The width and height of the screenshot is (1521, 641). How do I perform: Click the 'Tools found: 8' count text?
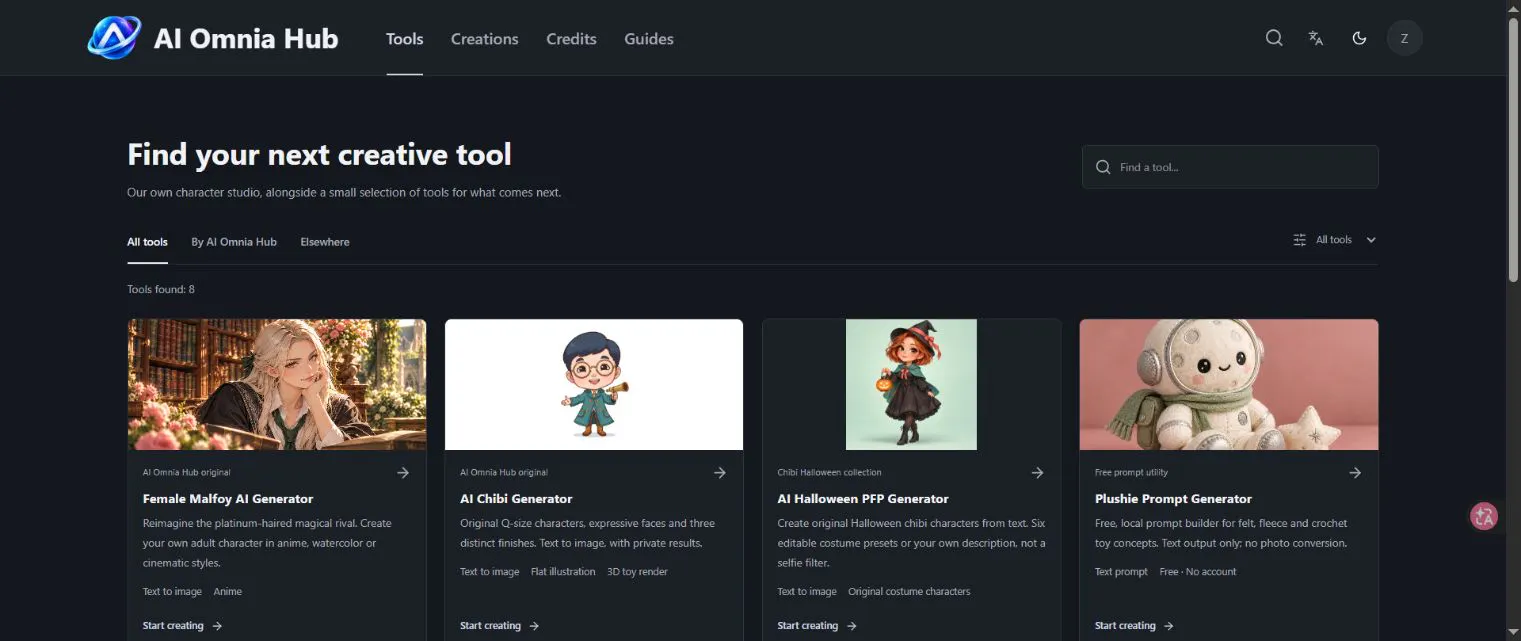(161, 290)
